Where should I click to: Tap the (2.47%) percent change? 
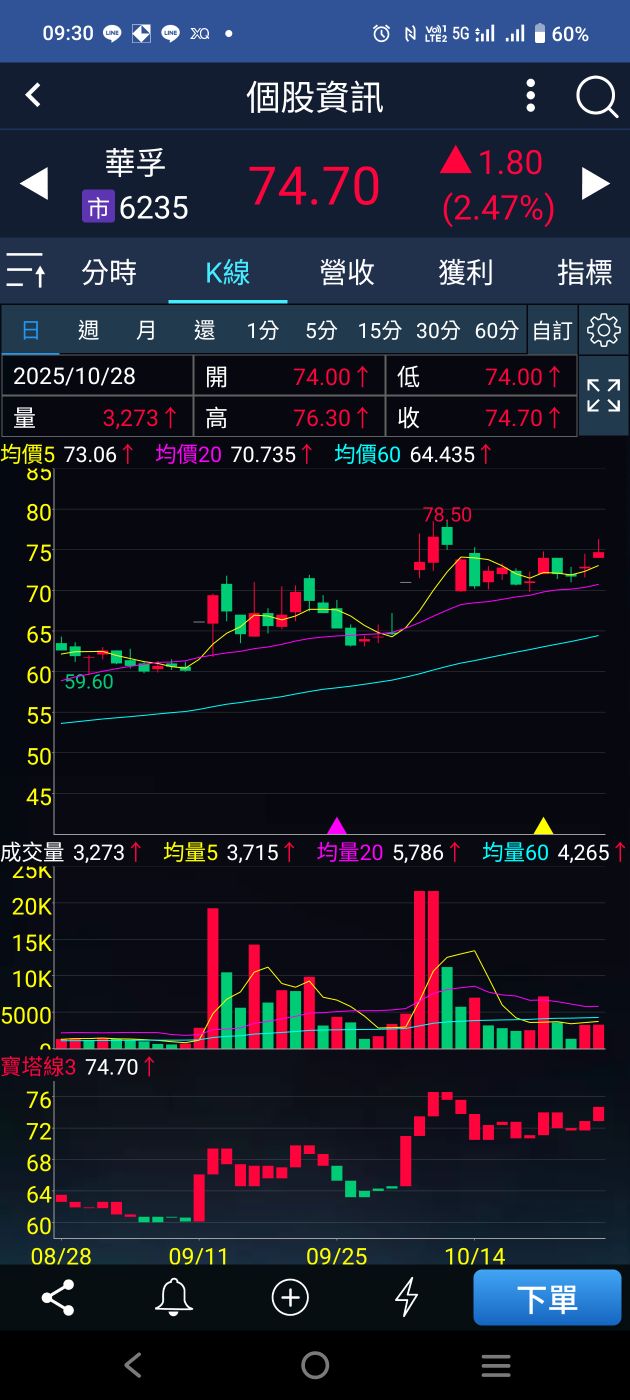tap(498, 208)
